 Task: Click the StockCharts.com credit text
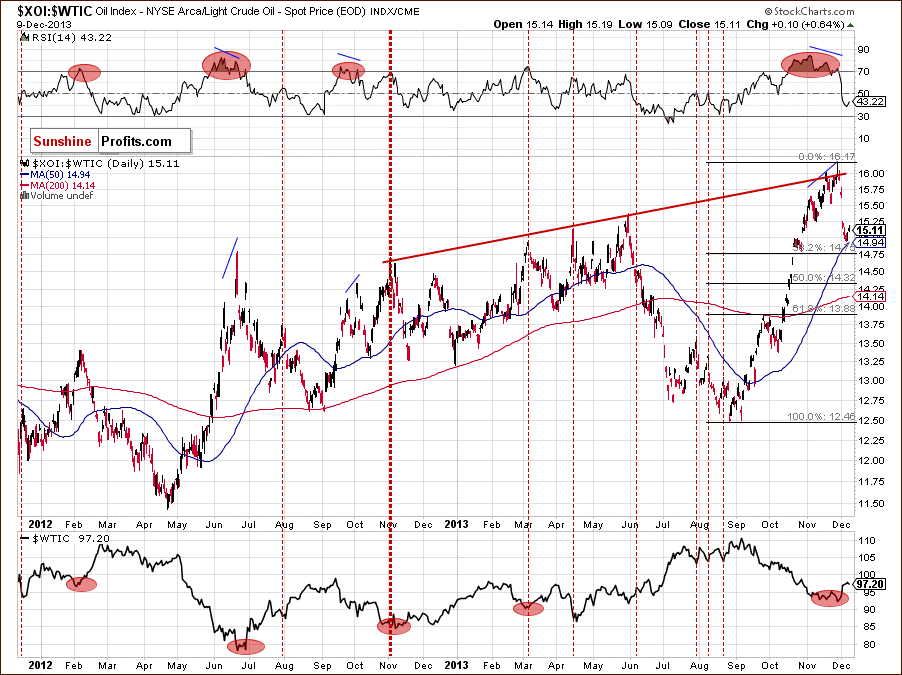click(x=810, y=11)
